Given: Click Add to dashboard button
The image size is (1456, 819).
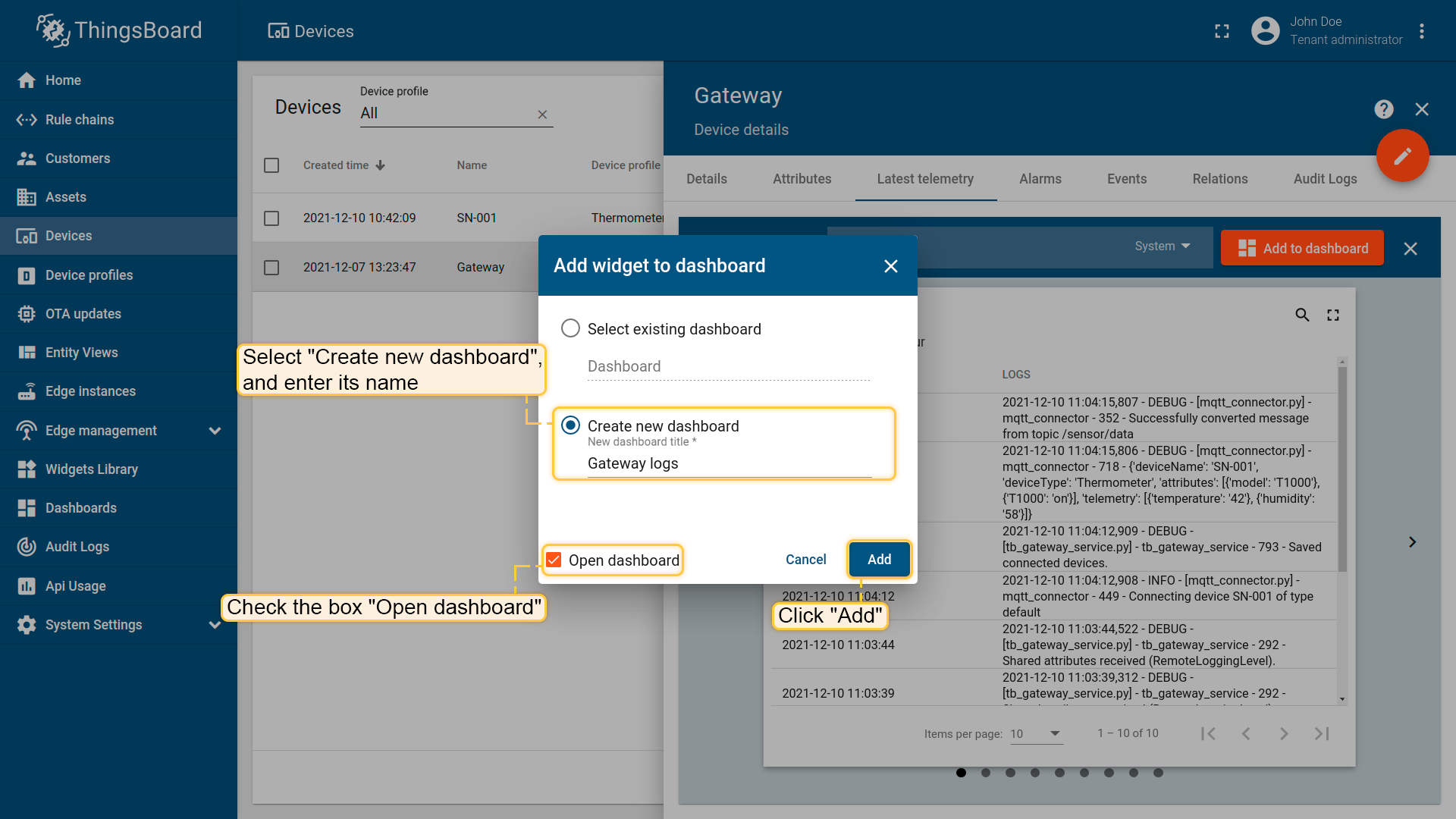Looking at the screenshot, I should [x=1303, y=249].
